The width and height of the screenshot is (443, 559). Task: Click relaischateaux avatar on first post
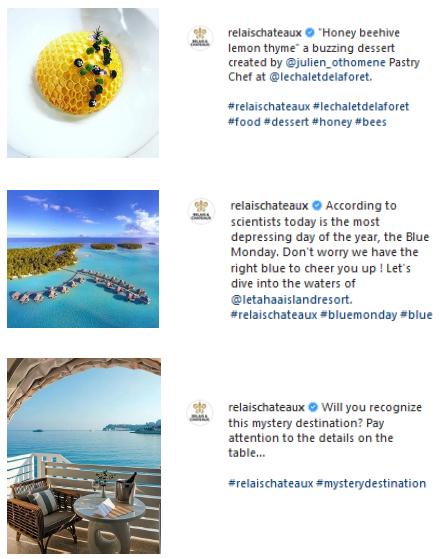coord(200,38)
